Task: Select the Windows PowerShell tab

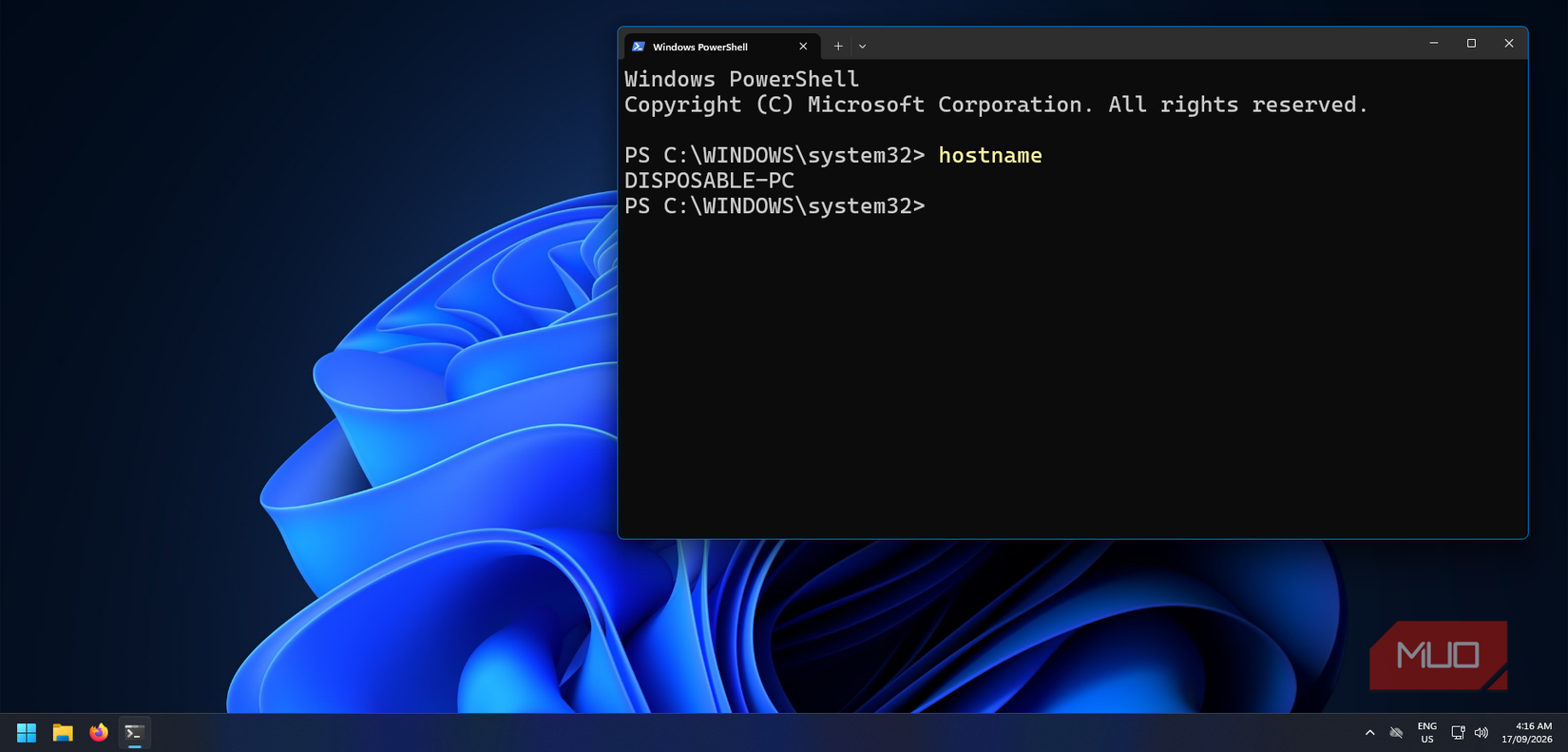Action: (x=721, y=47)
